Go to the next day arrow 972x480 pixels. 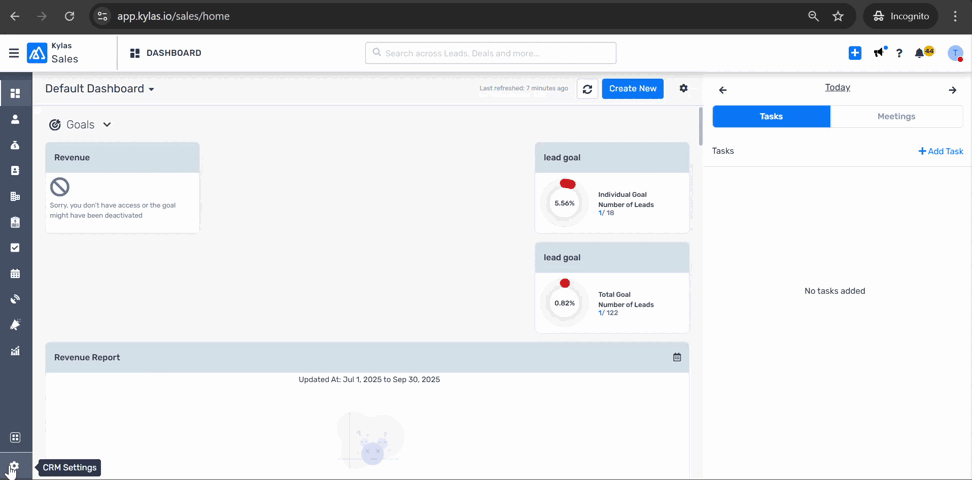coord(953,90)
